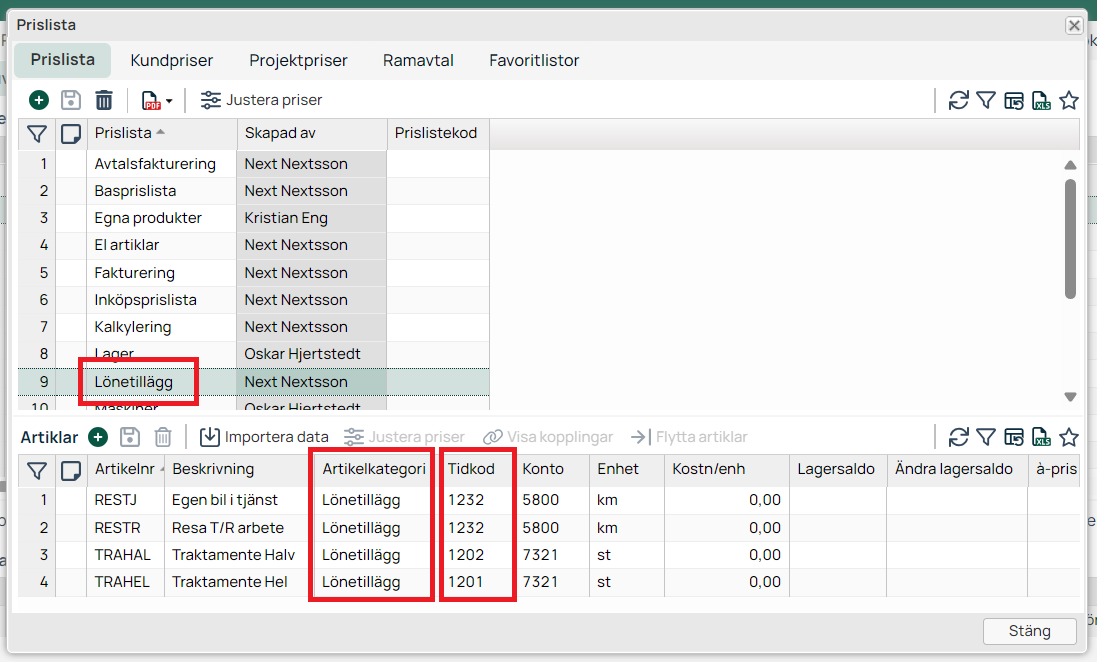This screenshot has width=1097, height=662.
Task: Export the Artiklar table to Excel
Action: (1042, 437)
